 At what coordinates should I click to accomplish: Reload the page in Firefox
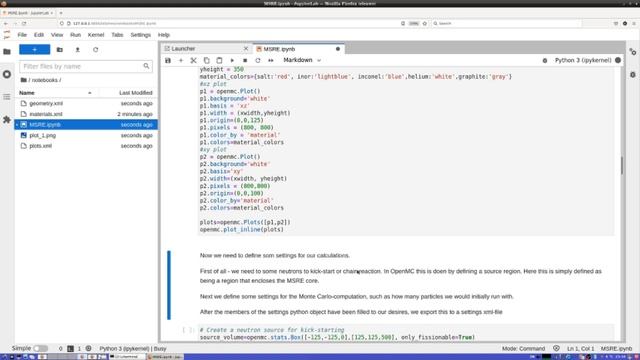24,23
